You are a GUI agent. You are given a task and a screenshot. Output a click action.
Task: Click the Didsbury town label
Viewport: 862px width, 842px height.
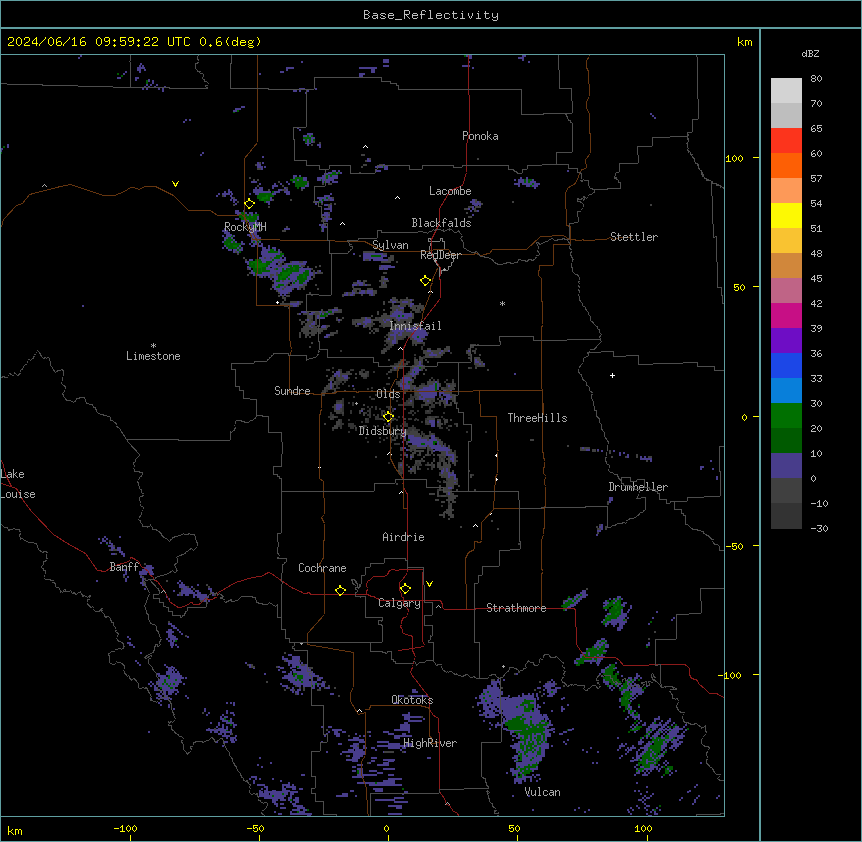[383, 431]
